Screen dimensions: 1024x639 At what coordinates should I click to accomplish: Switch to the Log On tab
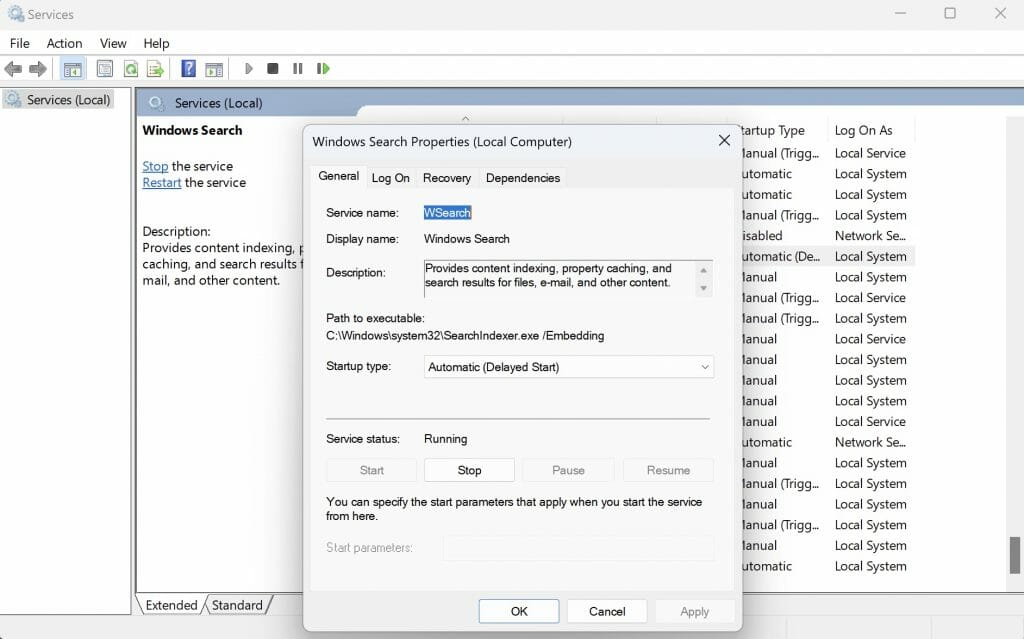[x=390, y=177]
